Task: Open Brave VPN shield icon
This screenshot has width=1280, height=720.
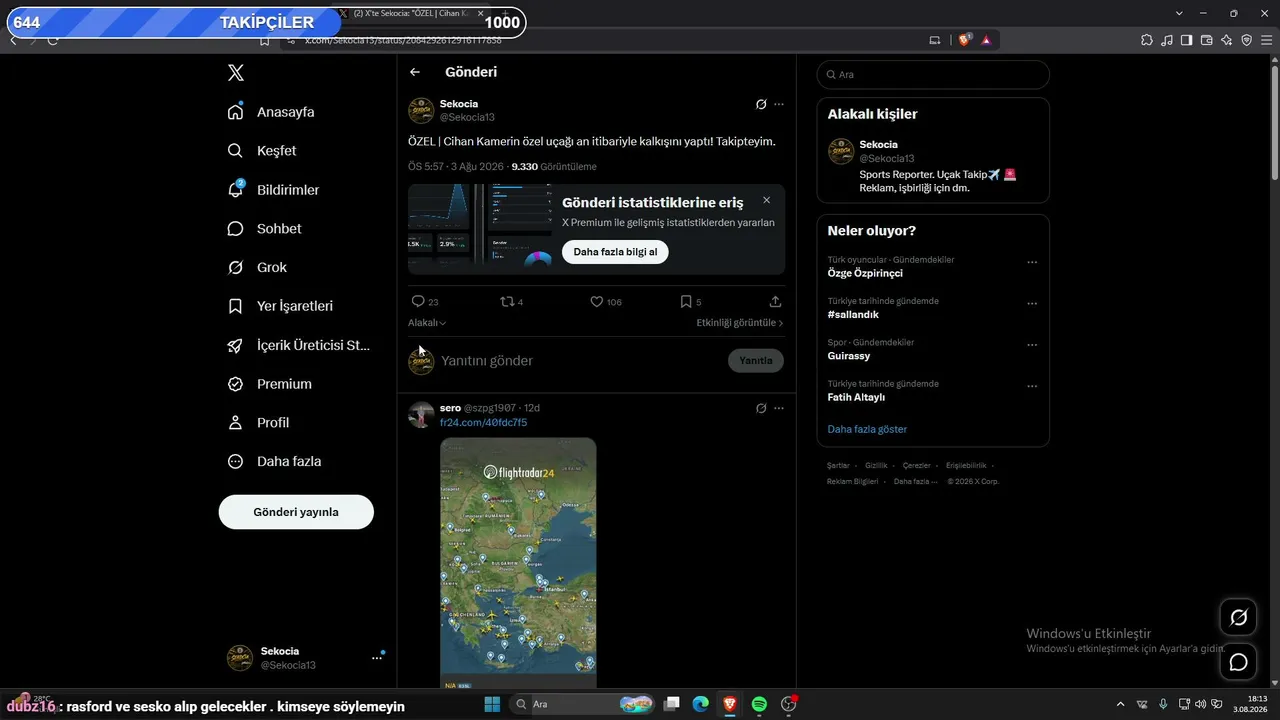Action: pyautogui.click(x=1247, y=40)
